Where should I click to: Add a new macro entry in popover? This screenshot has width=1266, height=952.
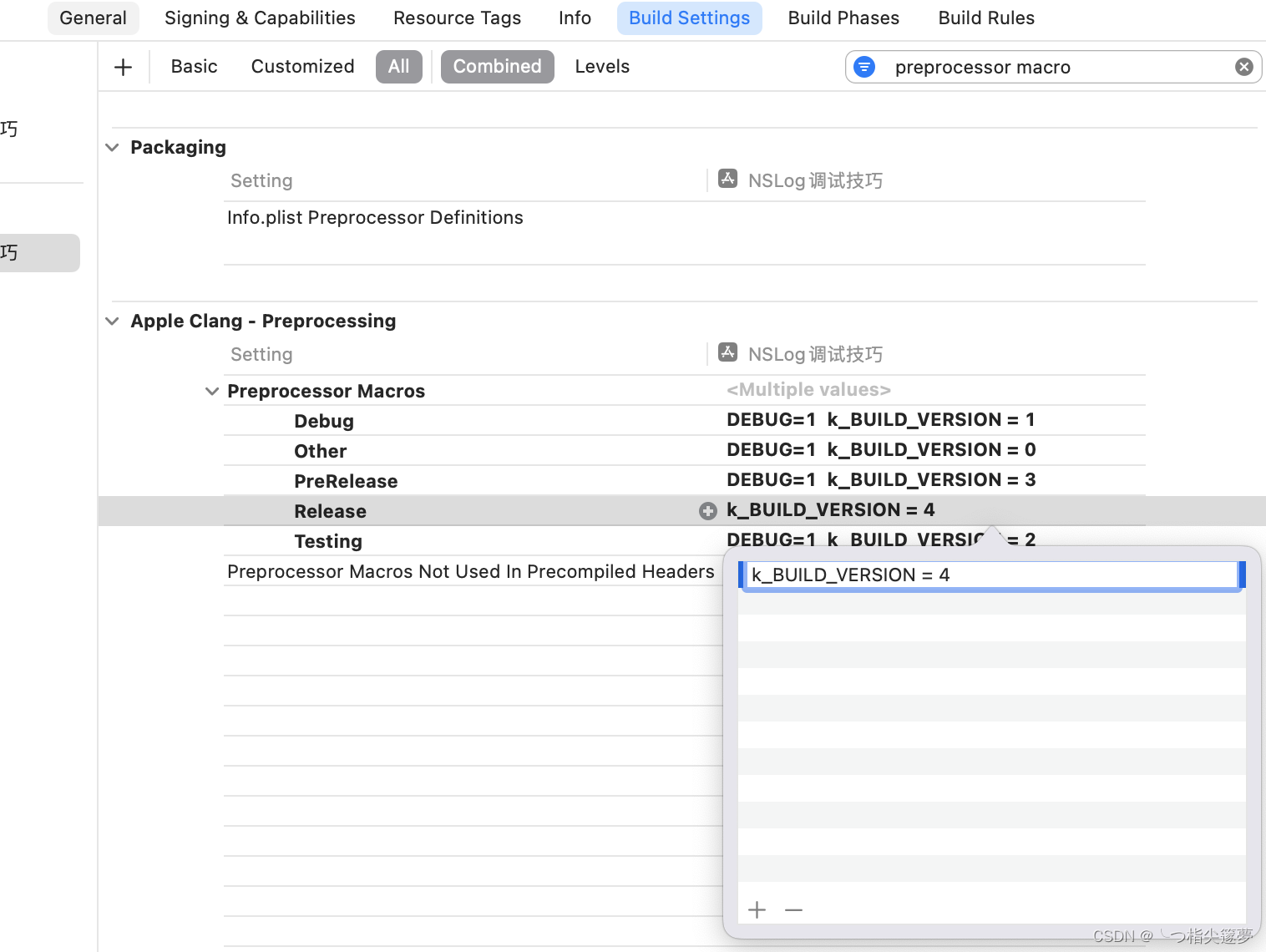757,909
